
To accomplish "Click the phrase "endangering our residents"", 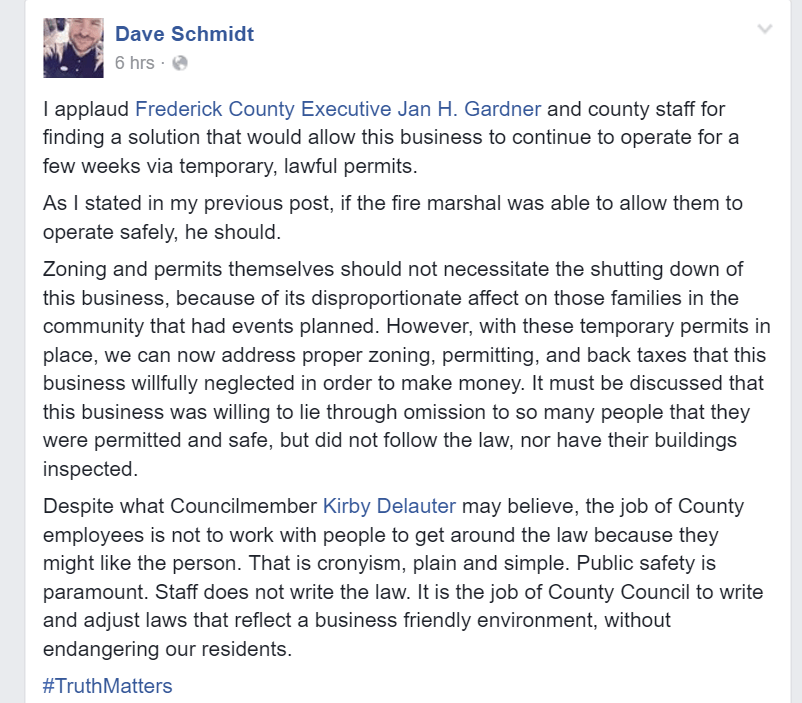I will (x=167, y=648).
